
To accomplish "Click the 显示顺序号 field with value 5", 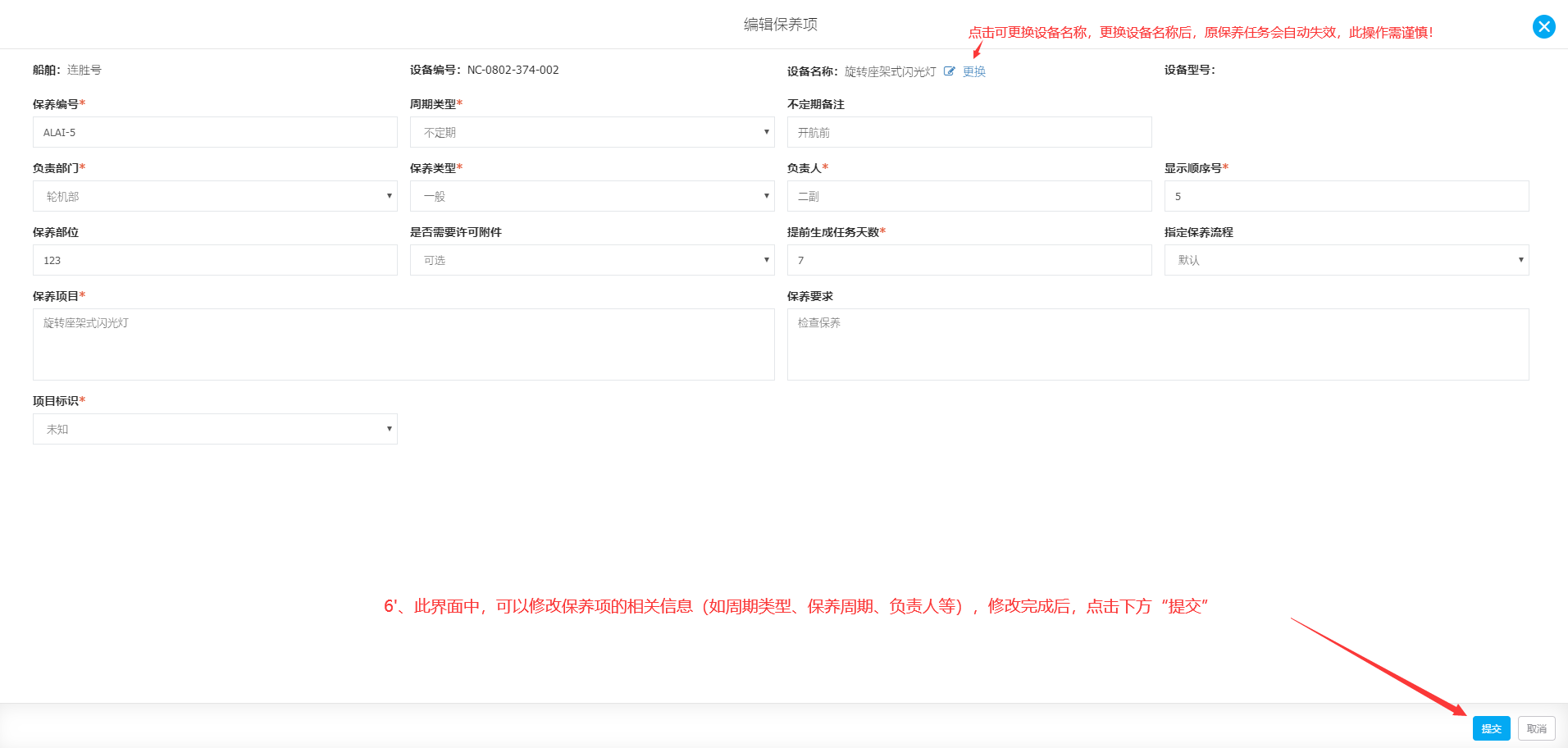I will tap(1347, 196).
